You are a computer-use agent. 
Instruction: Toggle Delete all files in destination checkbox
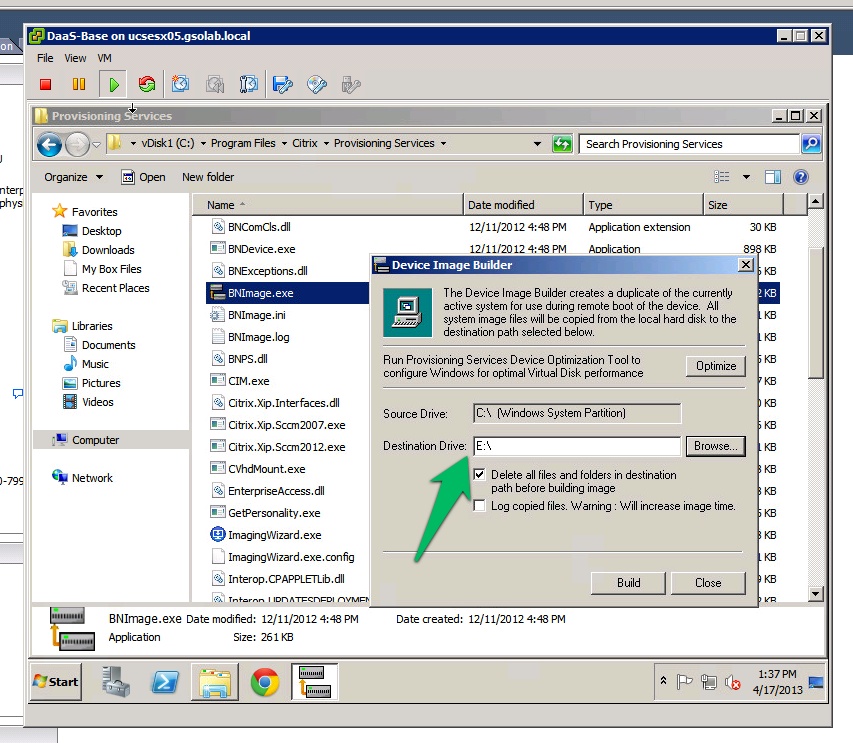coord(479,474)
